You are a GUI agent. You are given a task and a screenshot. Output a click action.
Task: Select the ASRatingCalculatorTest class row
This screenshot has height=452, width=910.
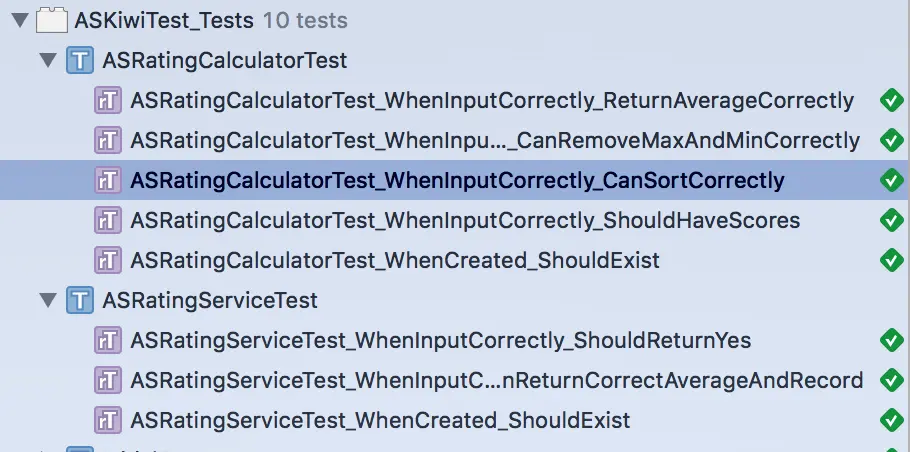[225, 60]
